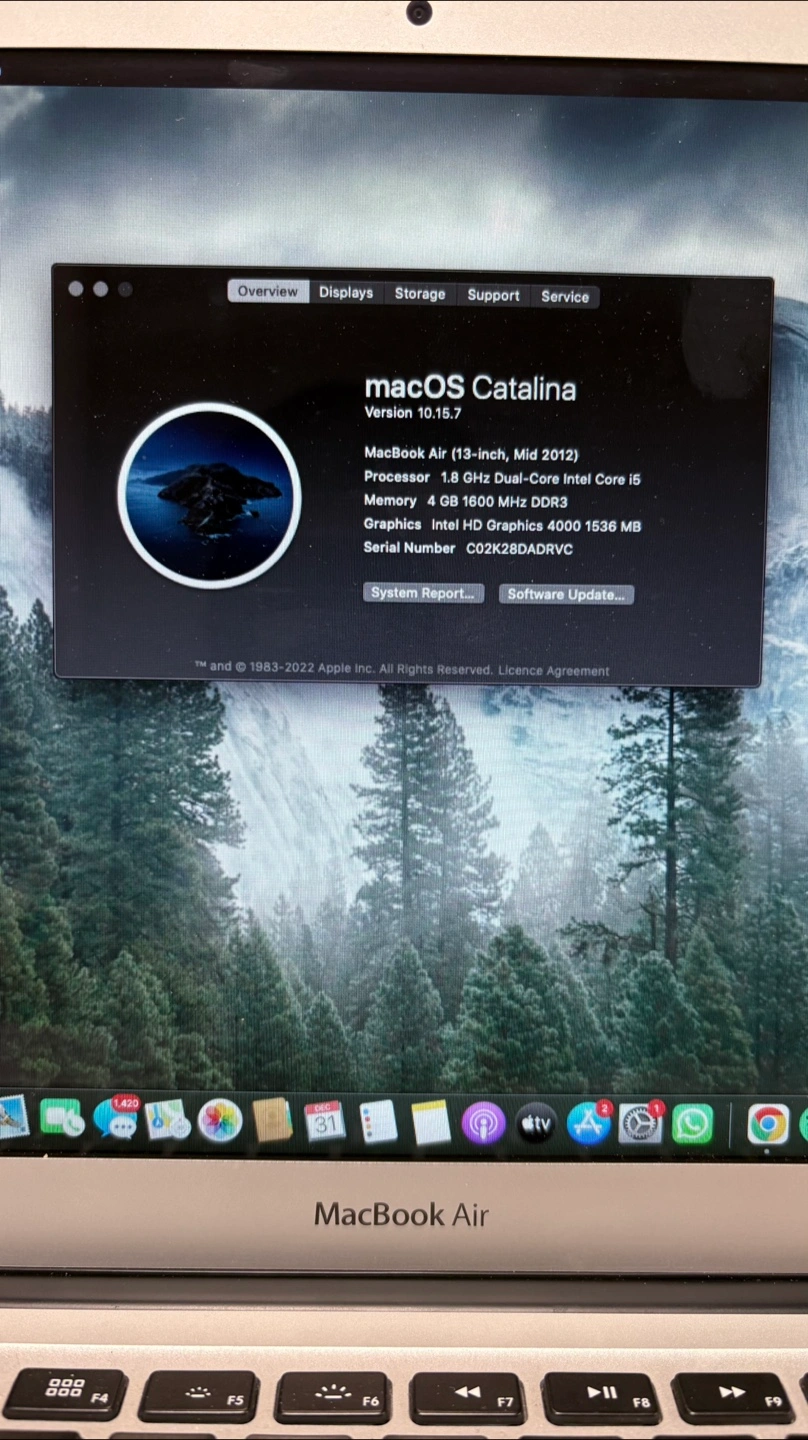This screenshot has width=808, height=1440.
Task: Open the Calendar dock icon
Action: click(325, 1121)
